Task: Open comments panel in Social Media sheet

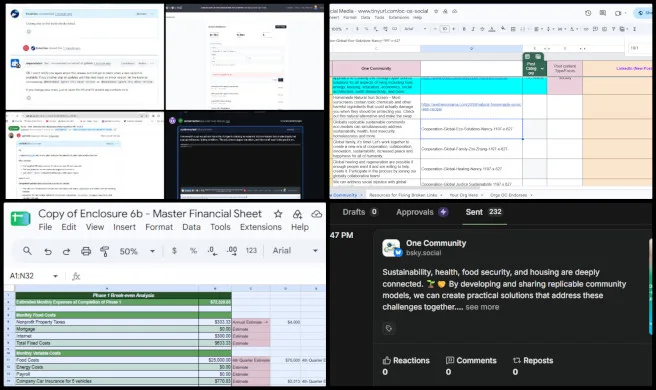Action: (602, 13)
